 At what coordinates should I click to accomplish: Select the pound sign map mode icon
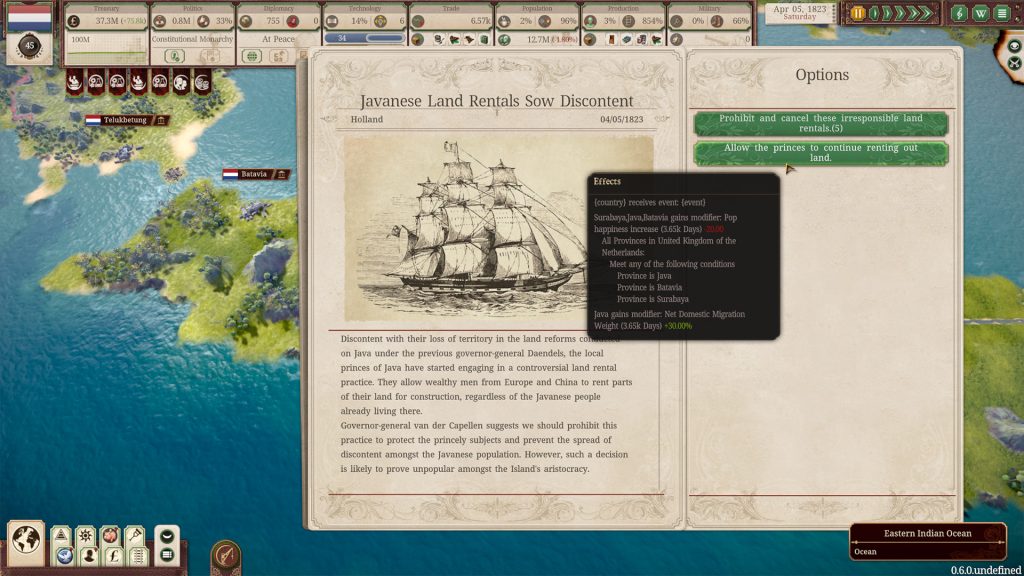111,556
